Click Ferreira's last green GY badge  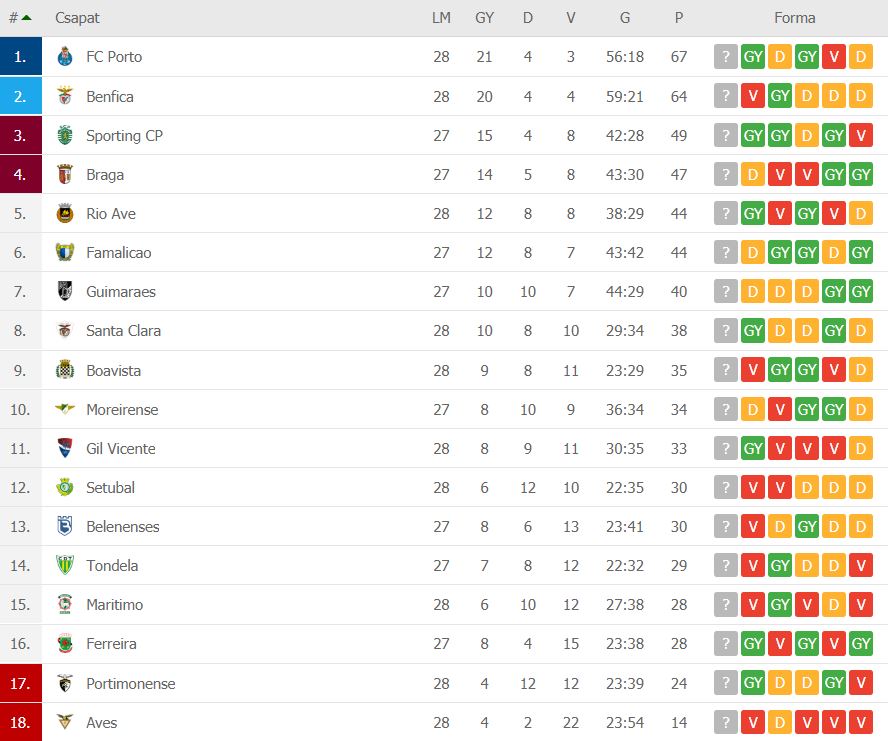[861, 644]
